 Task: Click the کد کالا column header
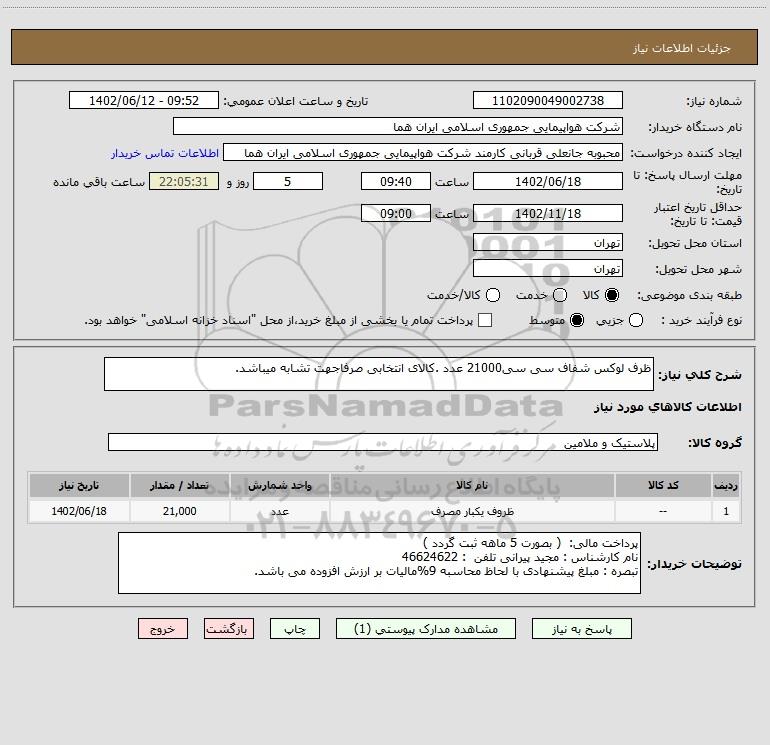[663, 485]
